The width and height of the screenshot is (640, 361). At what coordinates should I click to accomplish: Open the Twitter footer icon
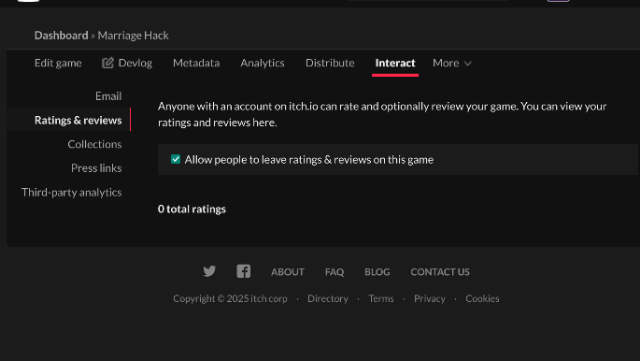pyautogui.click(x=209, y=271)
